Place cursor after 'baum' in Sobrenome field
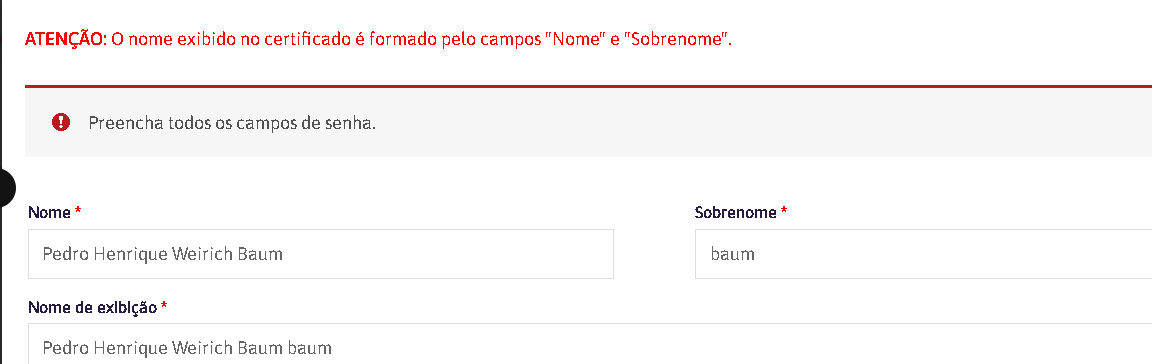1152x364 pixels. coord(756,254)
